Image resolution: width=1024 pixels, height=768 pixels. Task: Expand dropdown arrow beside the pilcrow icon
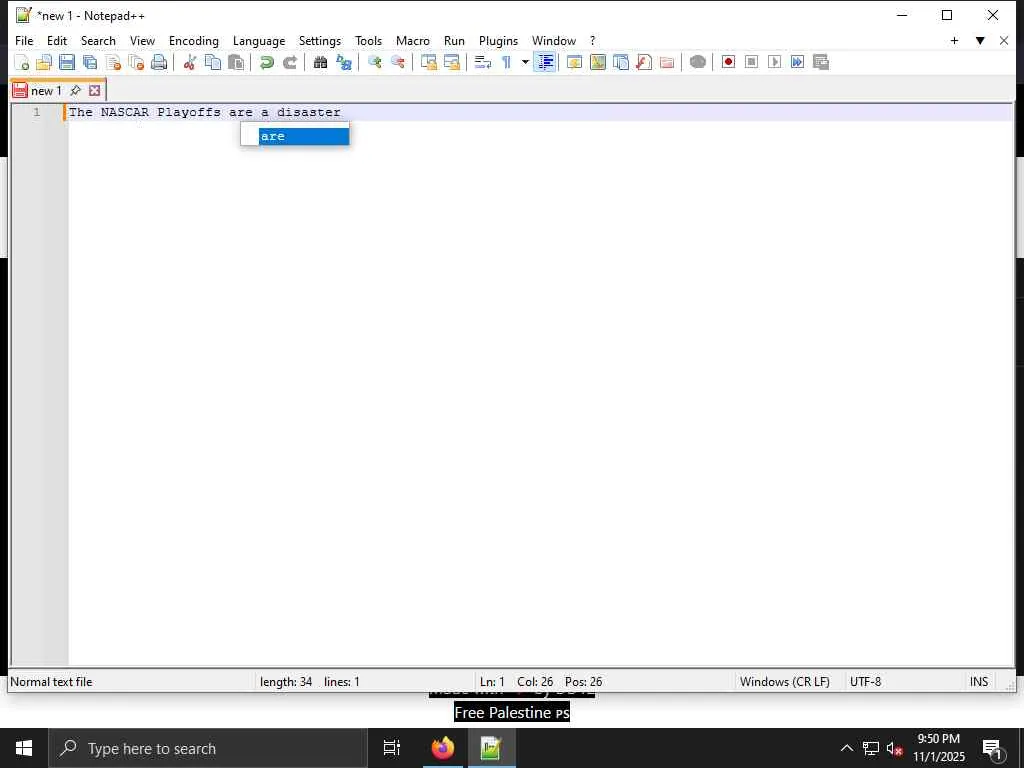pyautogui.click(x=524, y=62)
